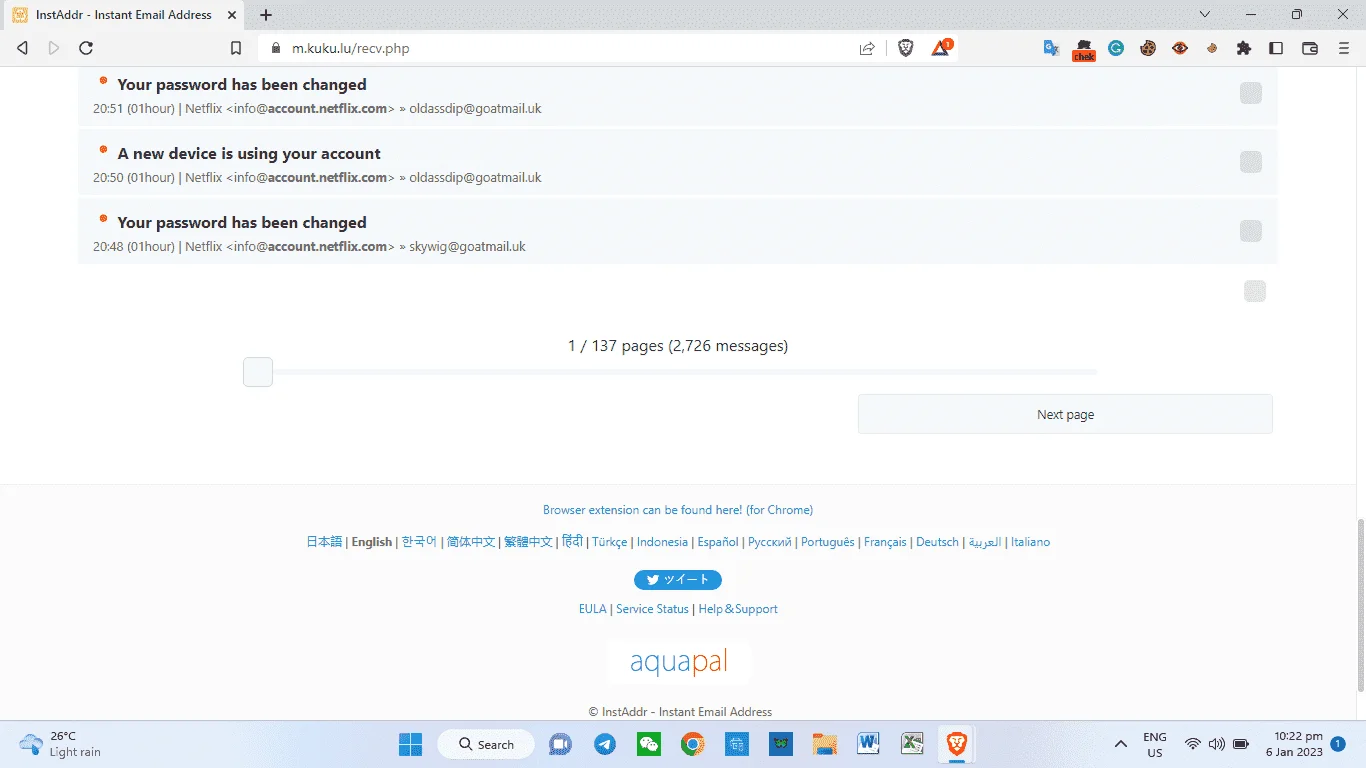Go back using browser back arrow
Image resolution: width=1366 pixels, height=768 pixels.
click(23, 48)
